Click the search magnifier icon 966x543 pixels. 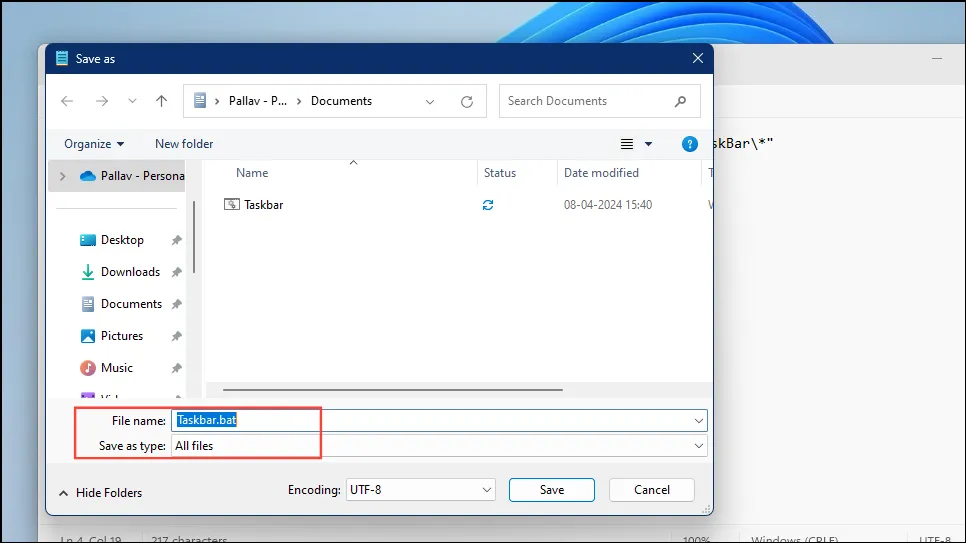coord(680,101)
